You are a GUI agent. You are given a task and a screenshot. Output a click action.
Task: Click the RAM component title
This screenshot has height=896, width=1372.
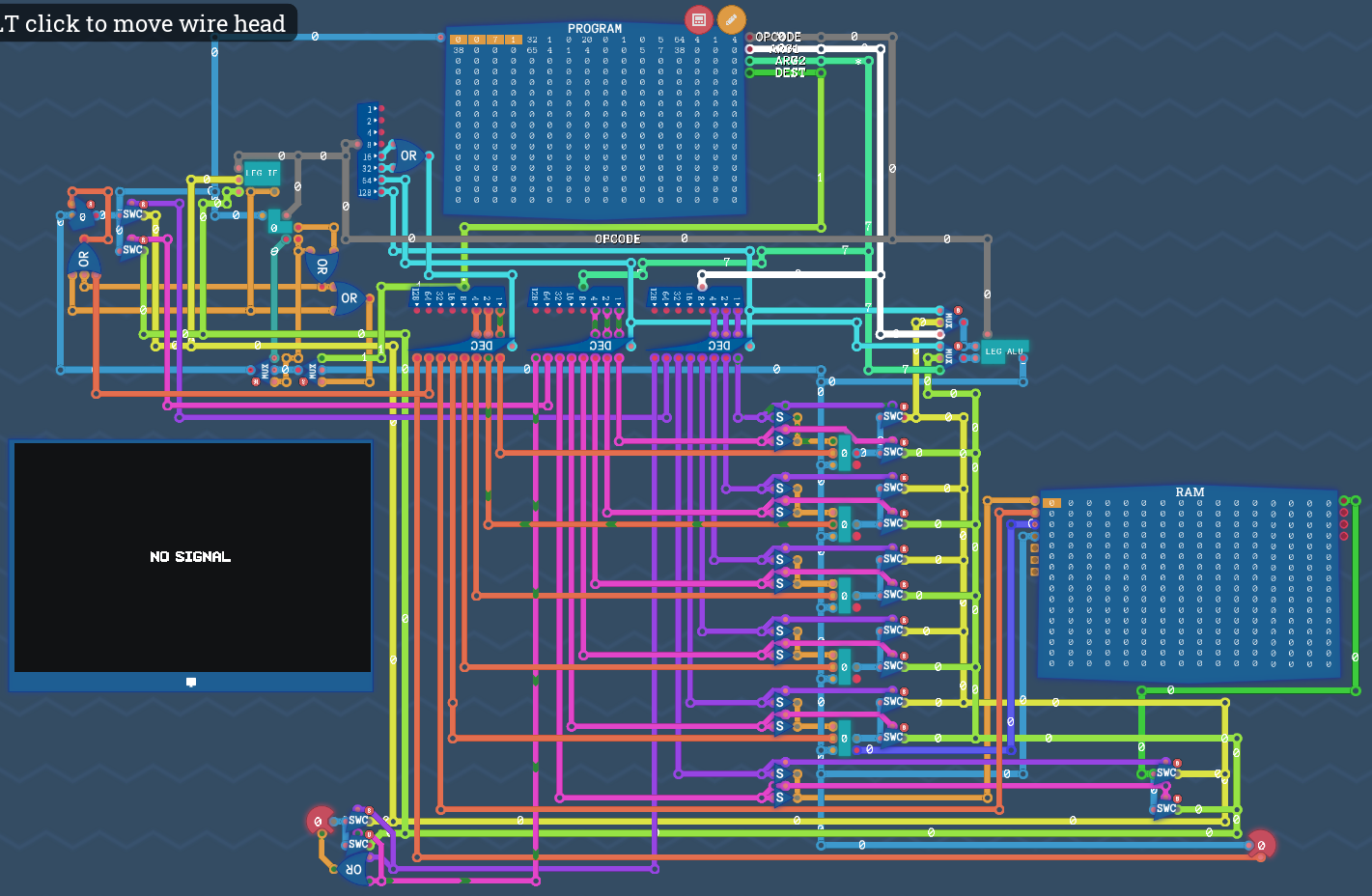1190,492
